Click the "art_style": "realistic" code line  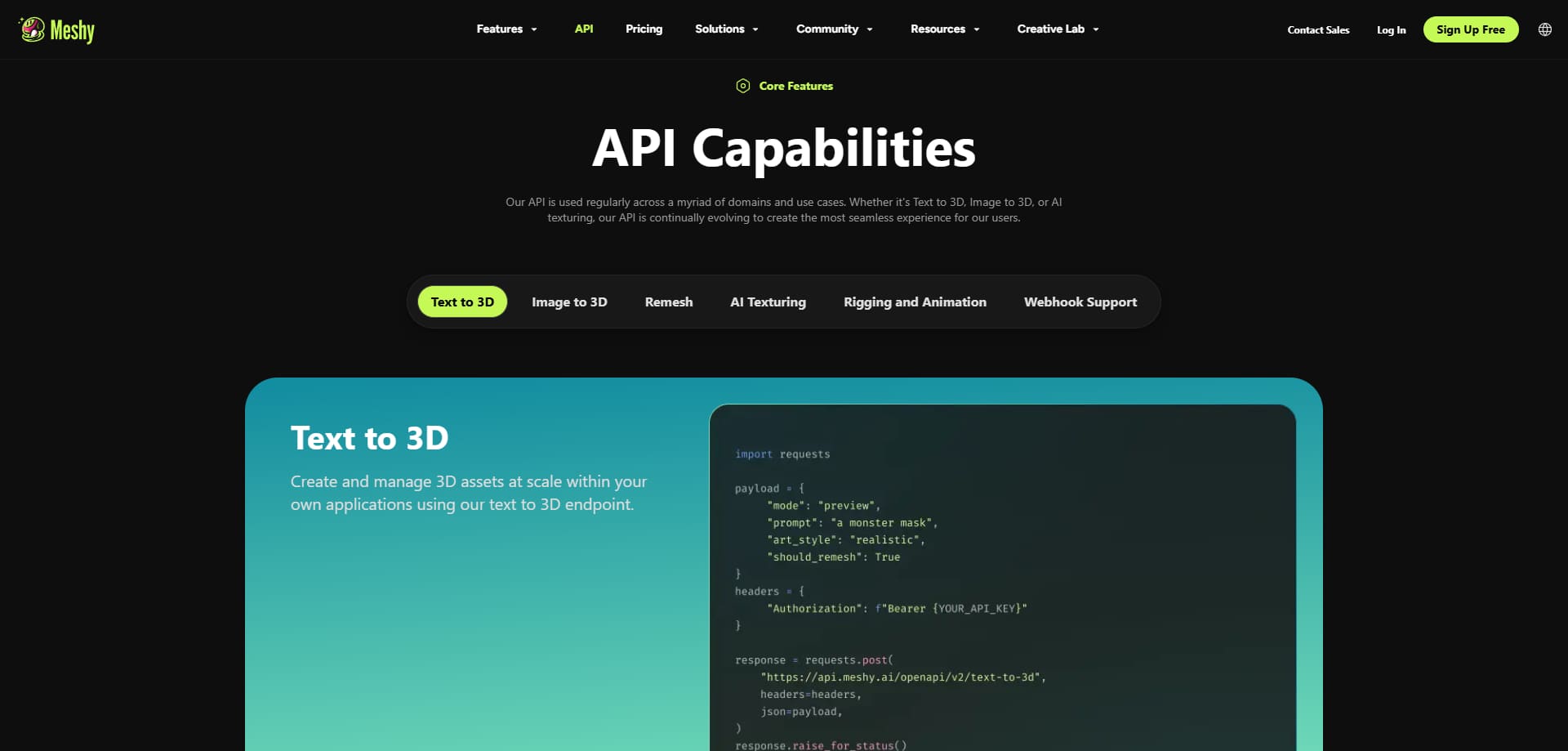(846, 540)
